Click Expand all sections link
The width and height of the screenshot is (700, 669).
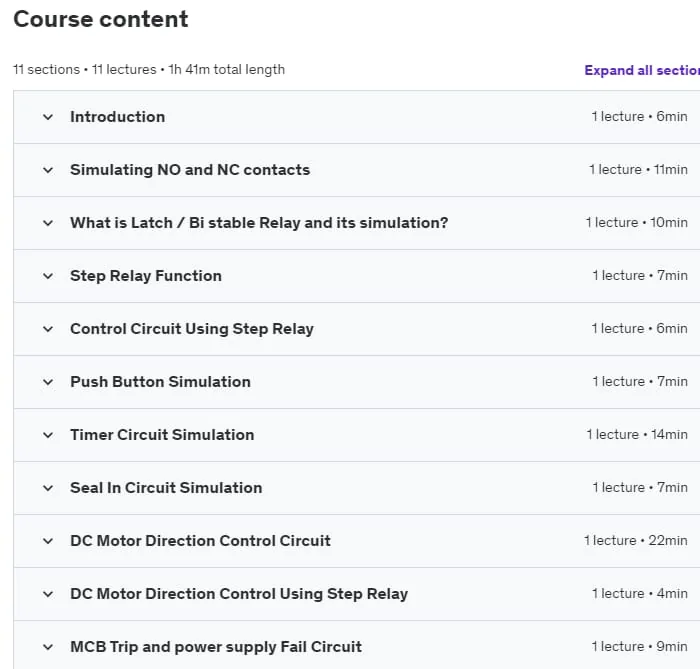point(642,70)
